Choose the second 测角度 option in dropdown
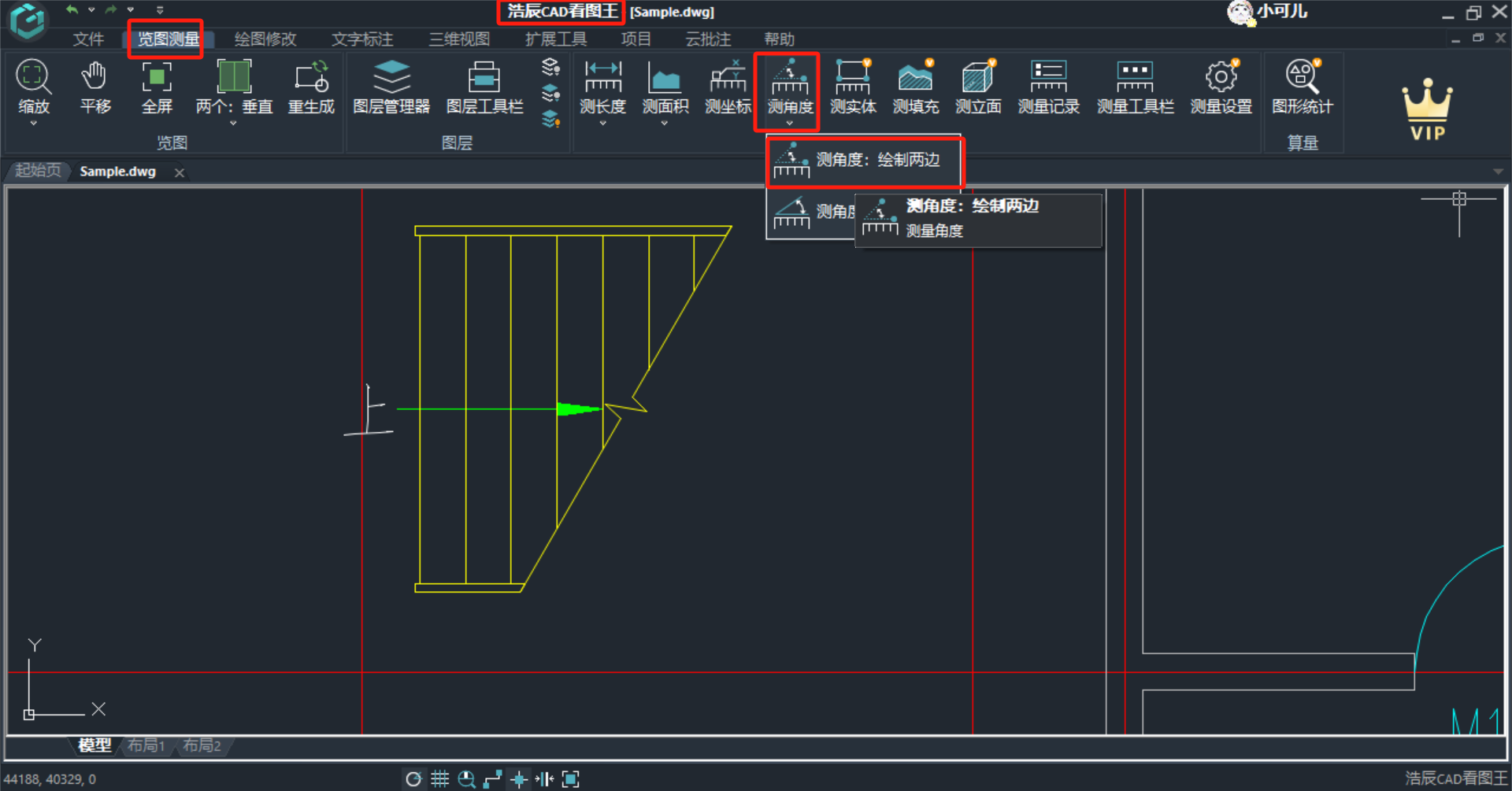Screen dimensions: 1512x791 click(811, 212)
